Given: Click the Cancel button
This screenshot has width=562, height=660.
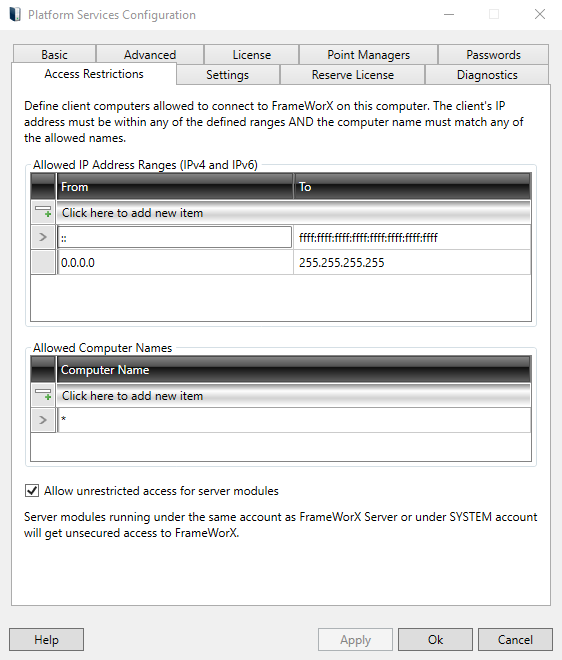Looking at the screenshot, I should pos(515,639).
